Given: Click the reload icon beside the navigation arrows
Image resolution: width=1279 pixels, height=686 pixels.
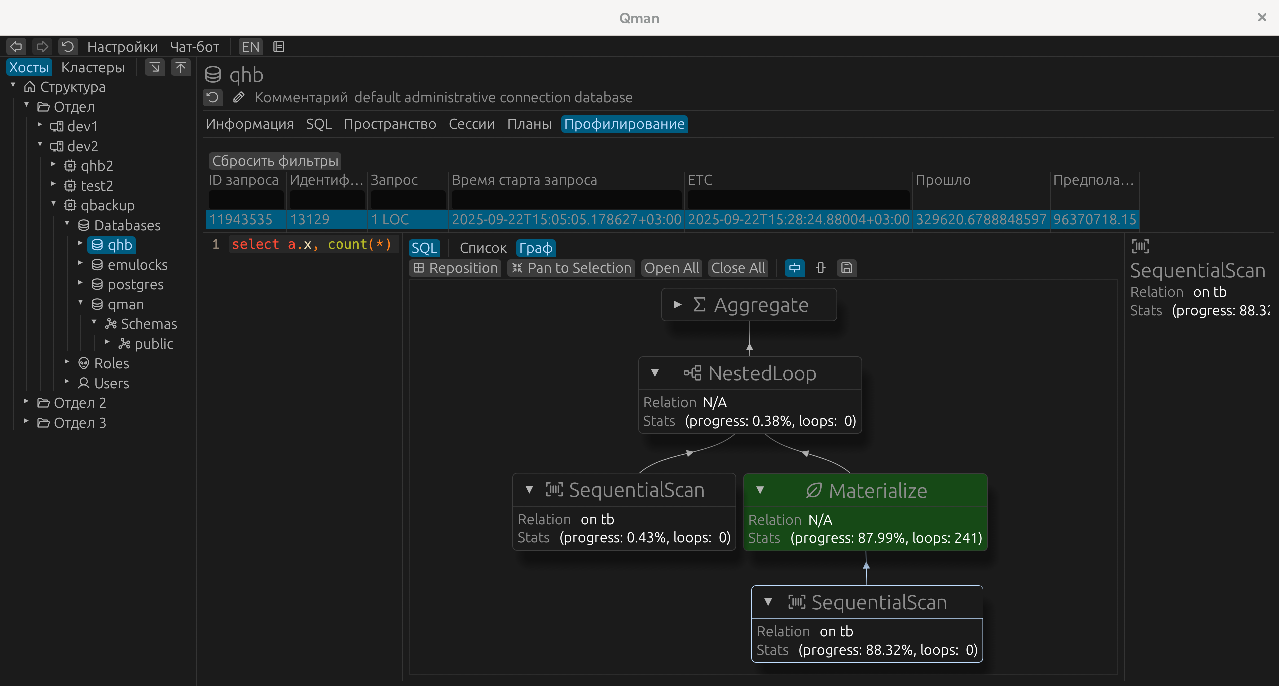Looking at the screenshot, I should [x=67, y=46].
